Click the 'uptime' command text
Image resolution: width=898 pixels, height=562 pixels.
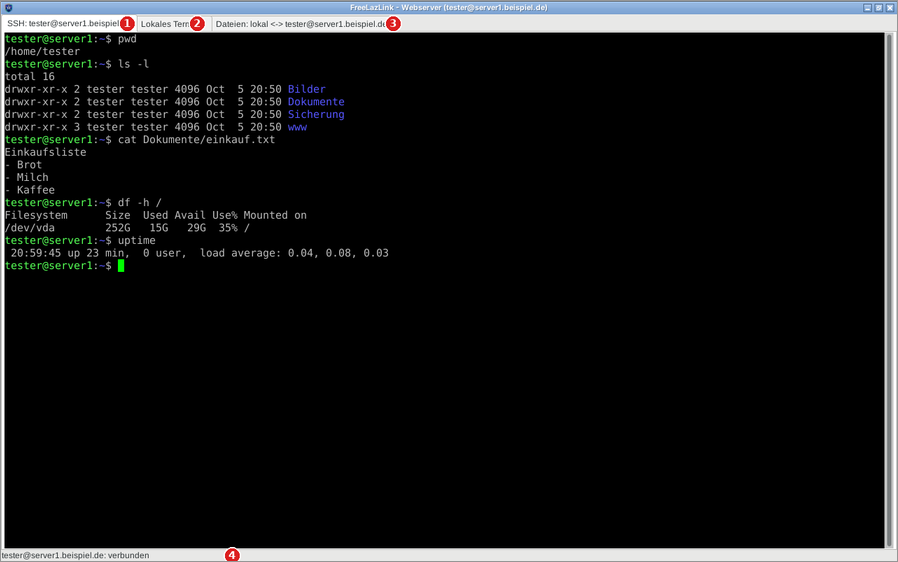coord(137,240)
